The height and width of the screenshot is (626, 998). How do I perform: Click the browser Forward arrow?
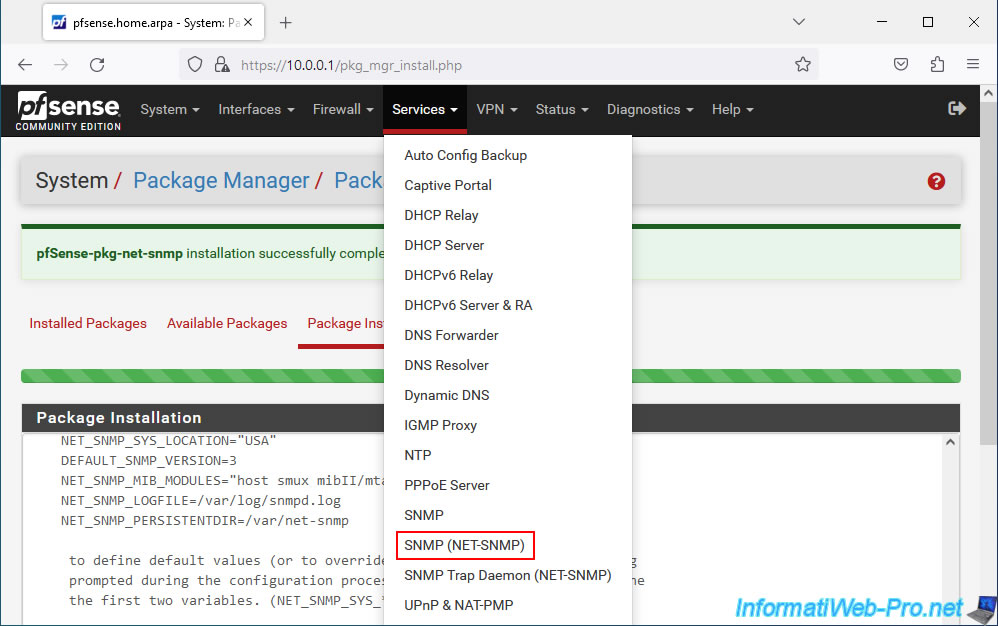click(x=61, y=65)
